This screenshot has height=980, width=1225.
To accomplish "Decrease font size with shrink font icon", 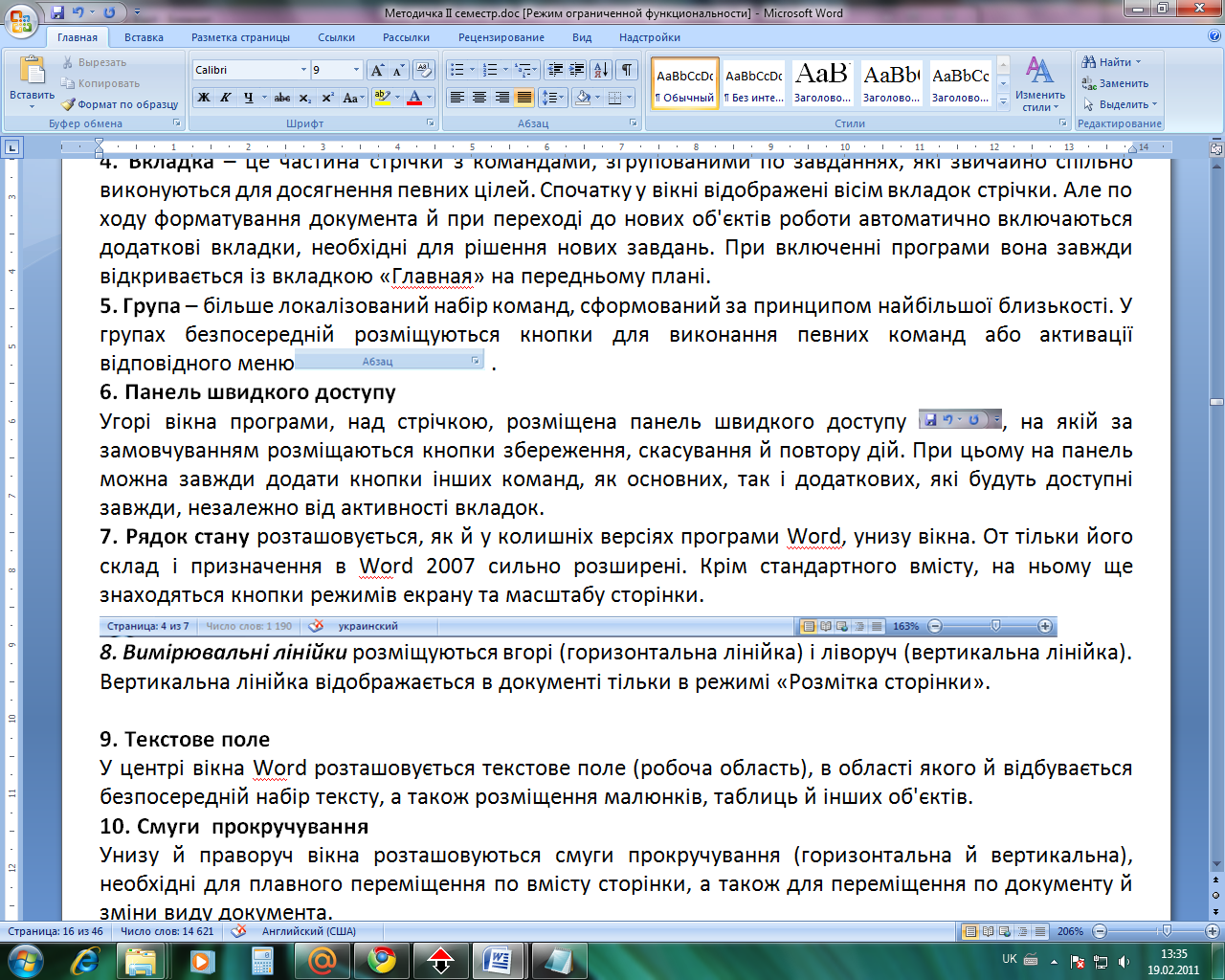I will pyautogui.click(x=399, y=70).
